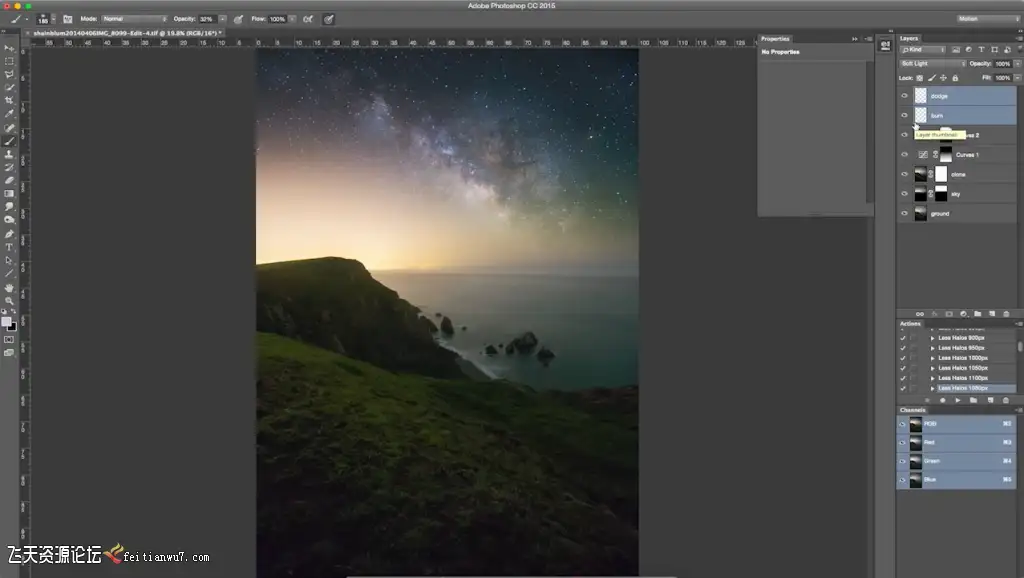The image size is (1024, 578).
Task: Select the Type tool in the toolbar
Action: pos(9,246)
